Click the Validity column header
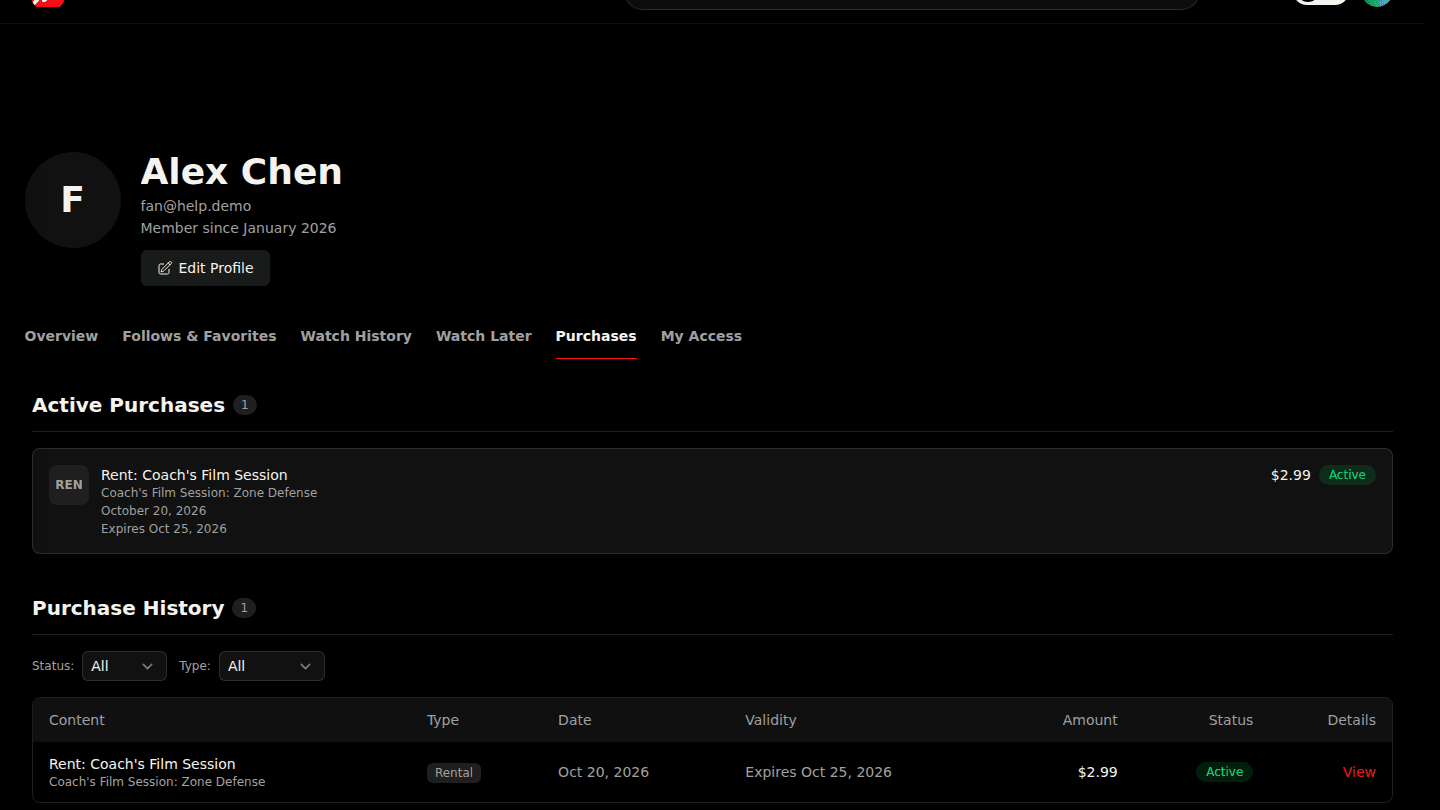Viewport: 1440px width, 810px height. point(771,720)
